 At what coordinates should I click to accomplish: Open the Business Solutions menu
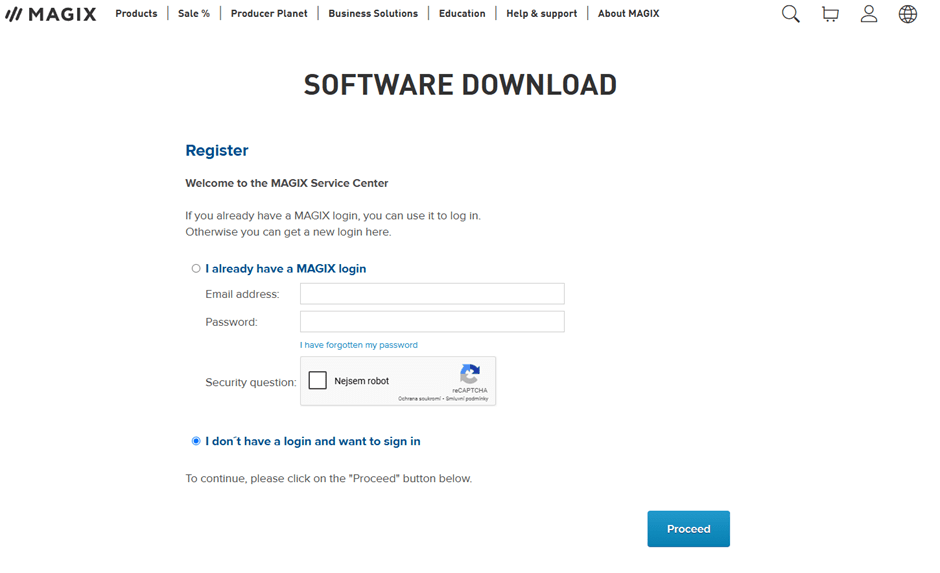[373, 14]
